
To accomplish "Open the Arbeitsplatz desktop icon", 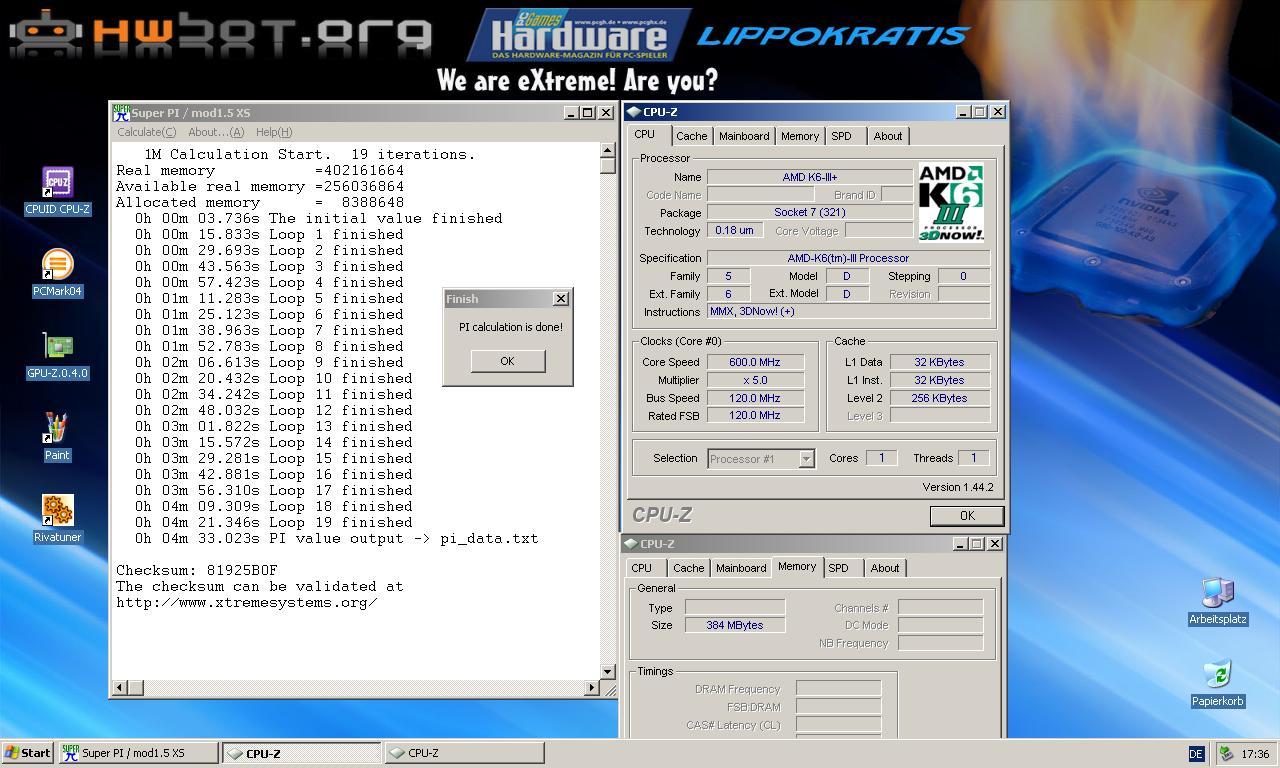I will point(1218,601).
